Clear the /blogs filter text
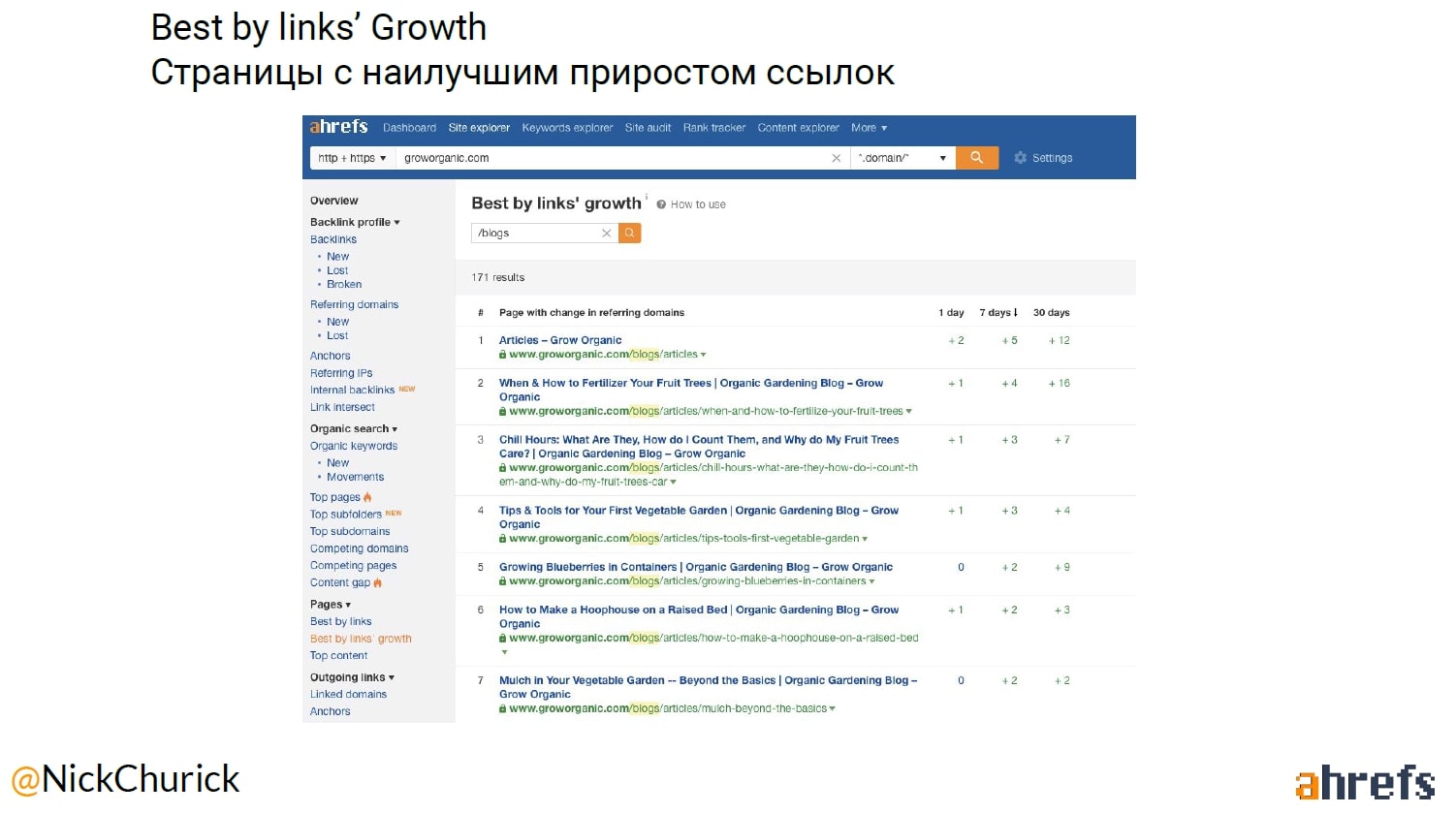Viewport: 1456px width, 814px height. coord(606,234)
